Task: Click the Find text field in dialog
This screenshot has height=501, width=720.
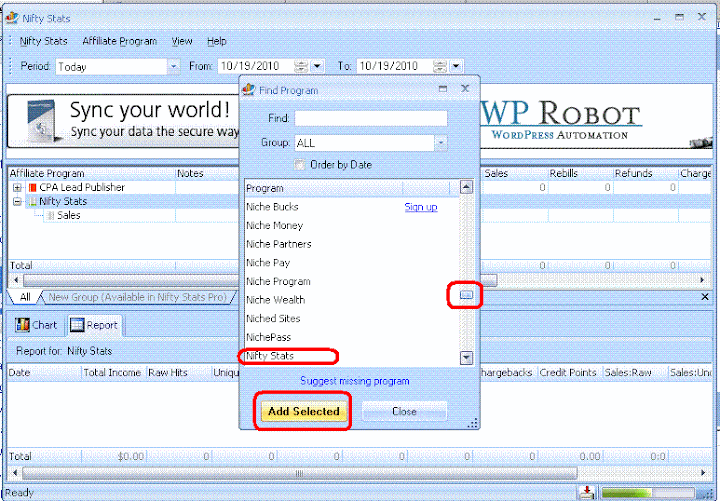Action: 371,118
